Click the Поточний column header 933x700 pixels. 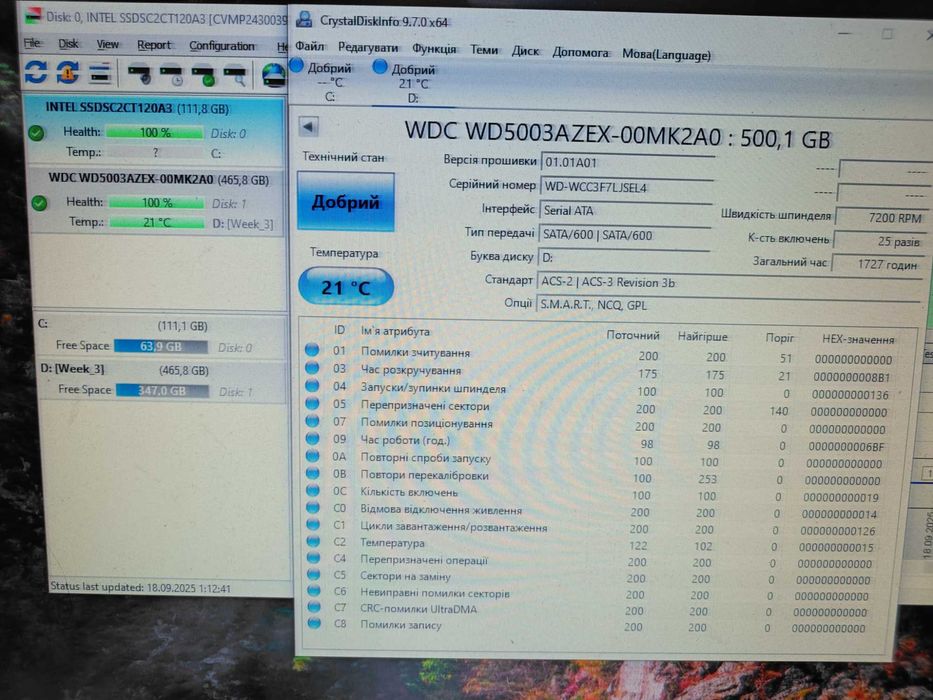tap(633, 336)
